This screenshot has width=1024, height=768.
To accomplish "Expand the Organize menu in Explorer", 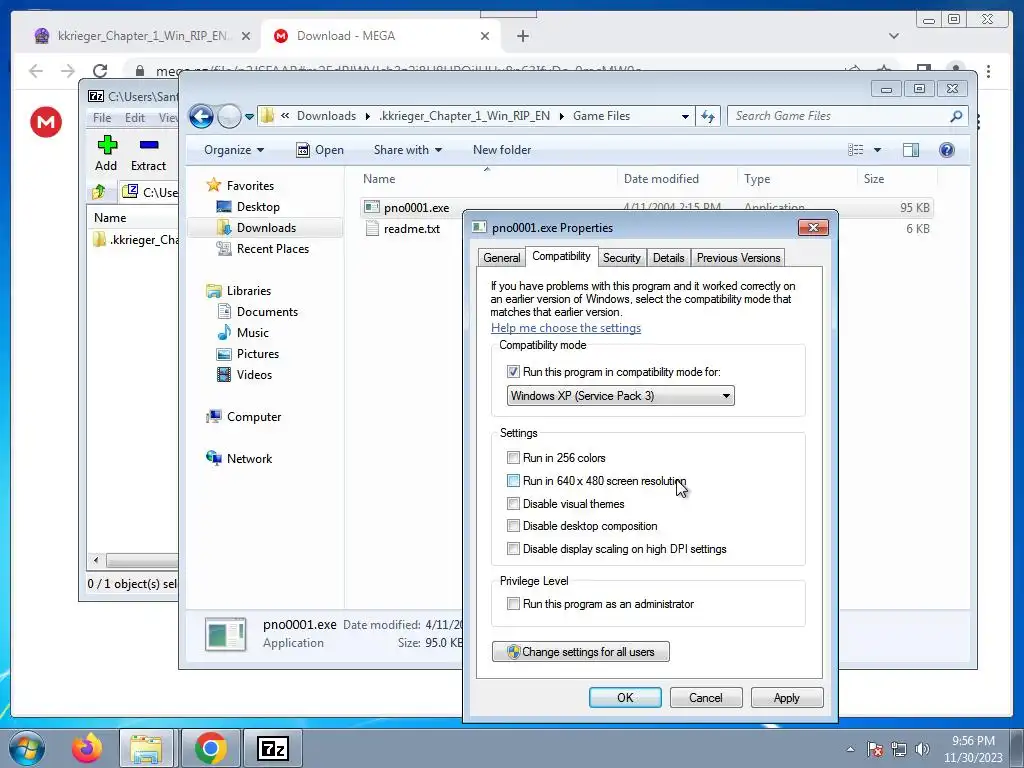I will 234,150.
